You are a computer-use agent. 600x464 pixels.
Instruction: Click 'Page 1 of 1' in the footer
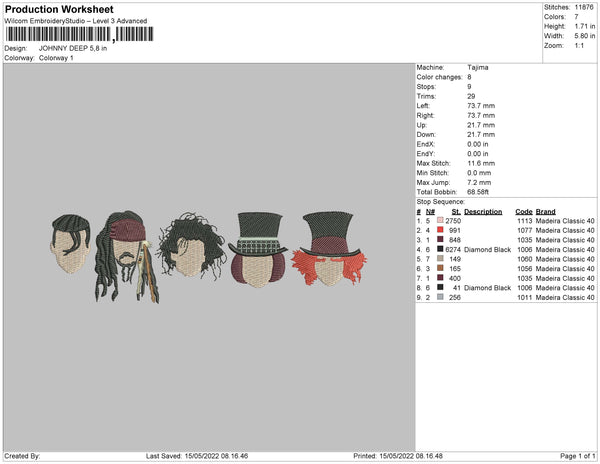[x=578, y=456]
